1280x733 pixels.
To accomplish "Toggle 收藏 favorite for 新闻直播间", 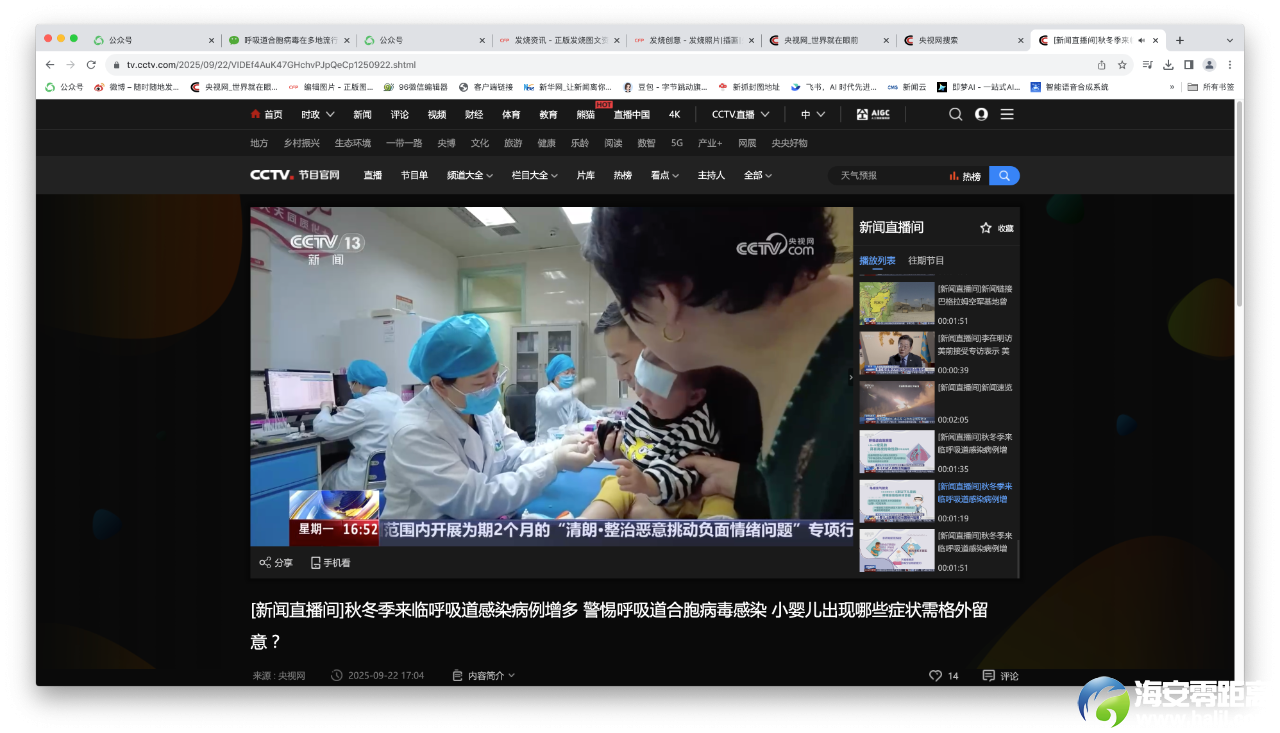I will coord(986,228).
